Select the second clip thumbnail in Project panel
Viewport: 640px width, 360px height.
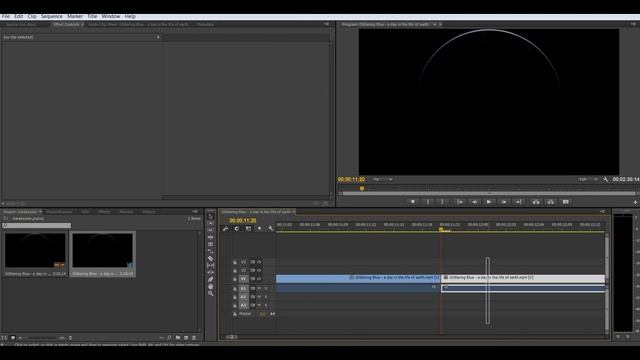point(102,251)
